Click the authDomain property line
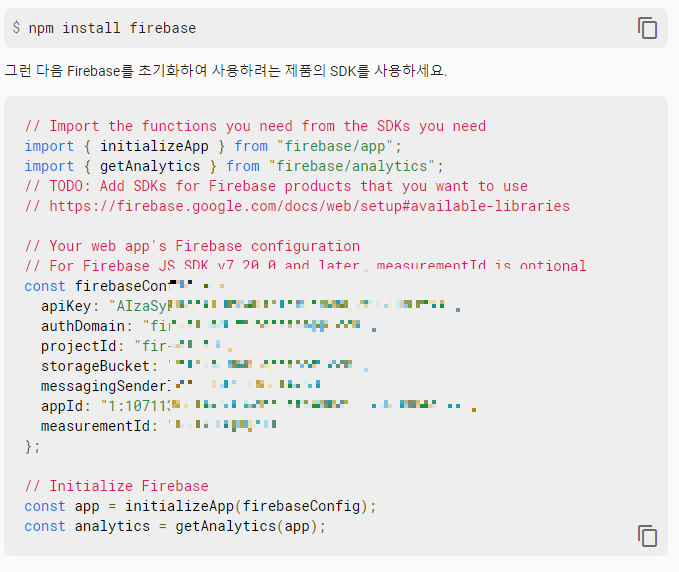Screen dimensions: 679x572 pyautogui.click(x=209, y=326)
